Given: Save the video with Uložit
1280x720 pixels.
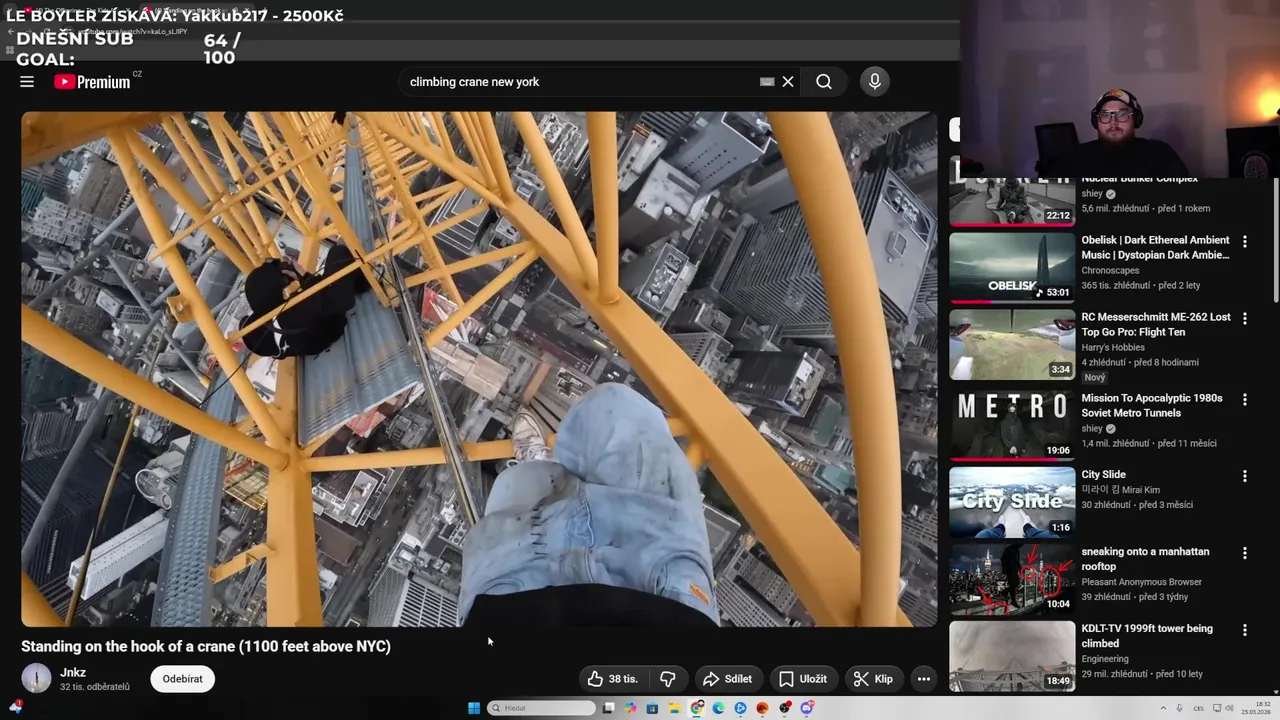Looking at the screenshot, I should click(803, 679).
